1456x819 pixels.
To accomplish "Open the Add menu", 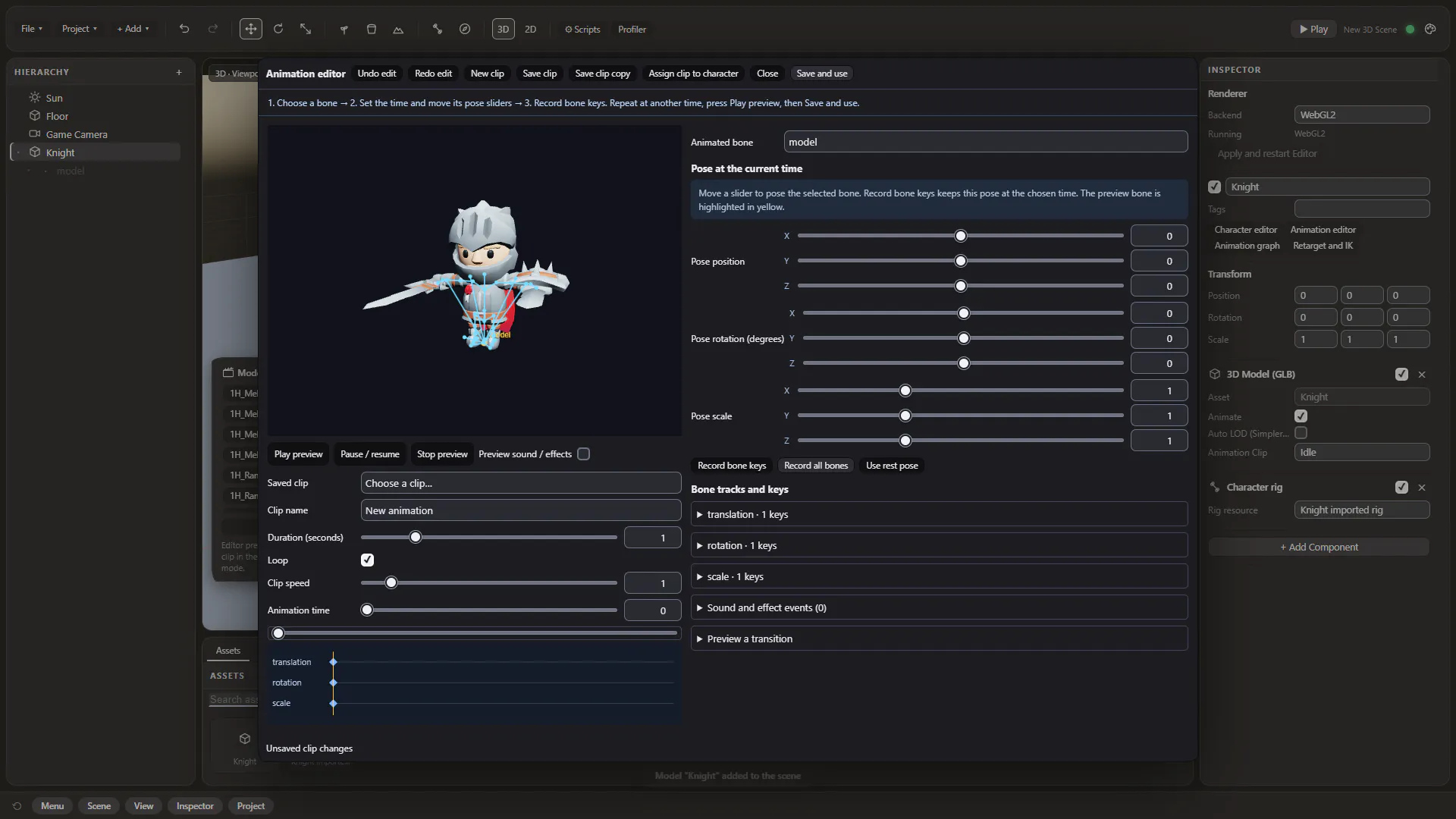I will click(133, 29).
